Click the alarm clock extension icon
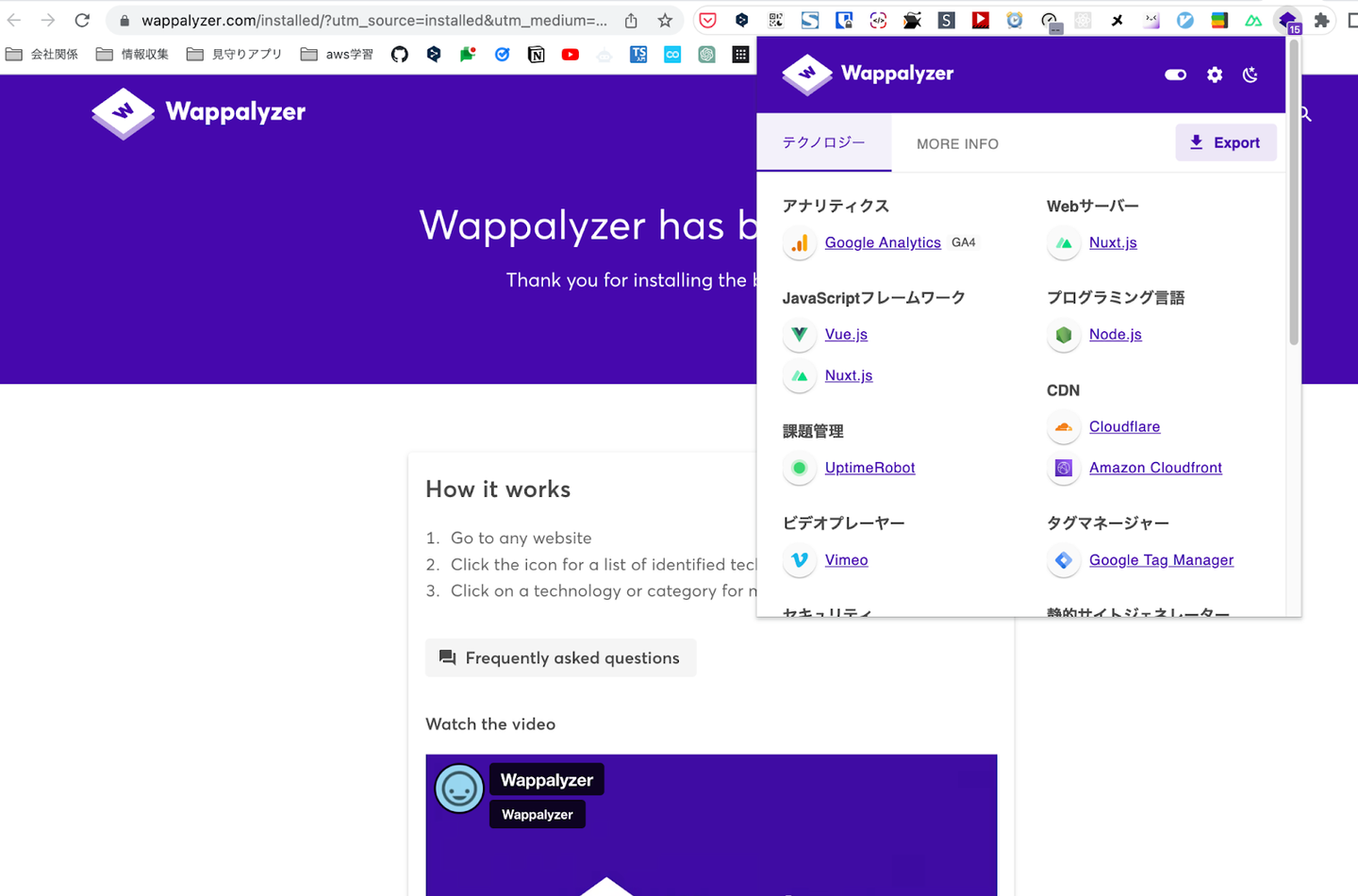This screenshot has height=896, width=1358. [1015, 20]
